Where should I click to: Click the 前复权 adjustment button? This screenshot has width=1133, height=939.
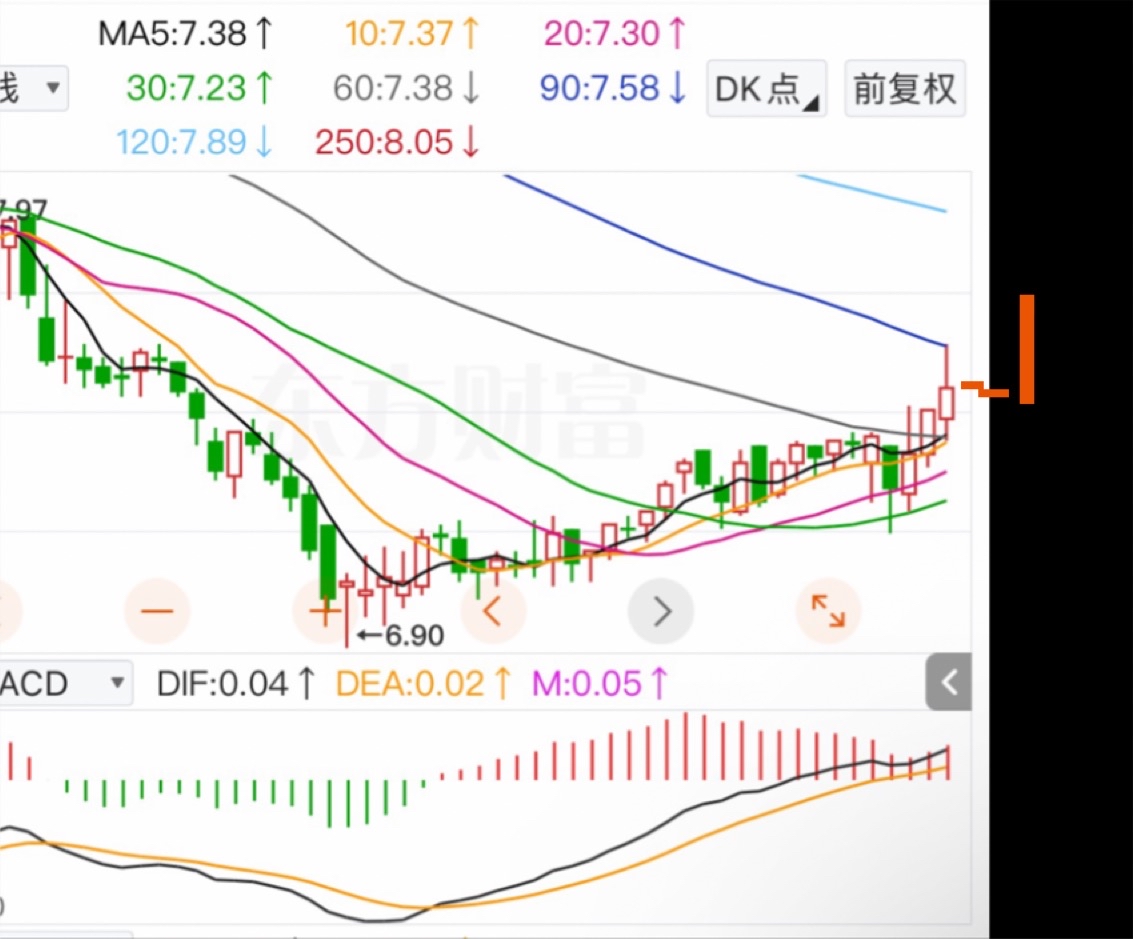coord(905,89)
